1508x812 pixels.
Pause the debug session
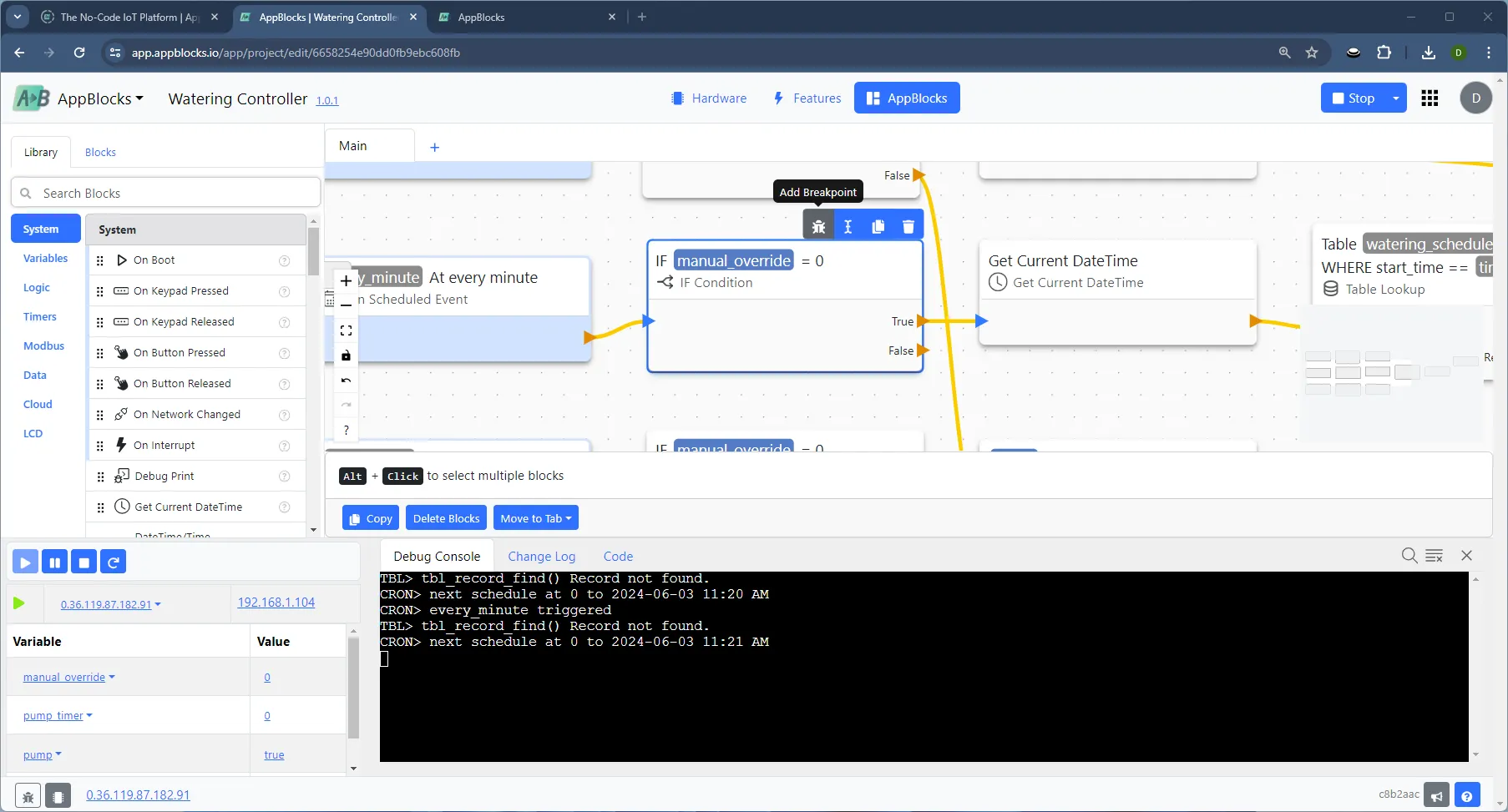pos(54,562)
